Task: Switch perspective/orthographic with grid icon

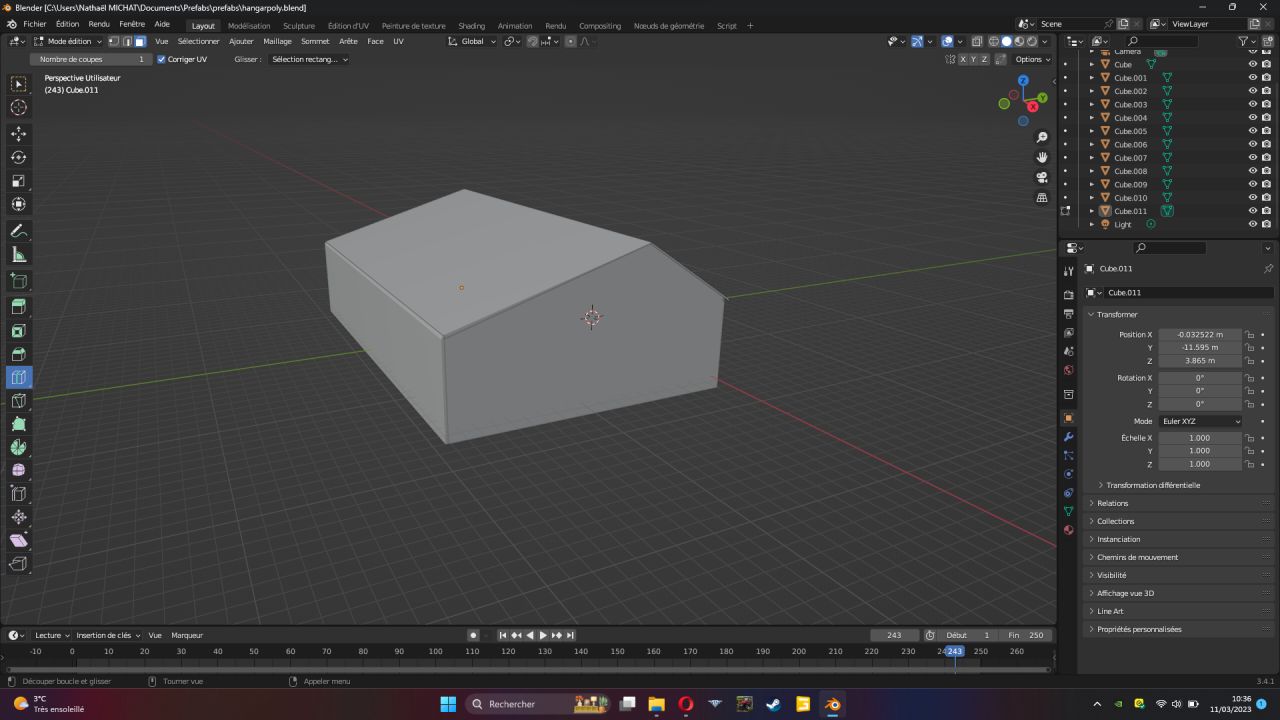Action: pos(1042,197)
